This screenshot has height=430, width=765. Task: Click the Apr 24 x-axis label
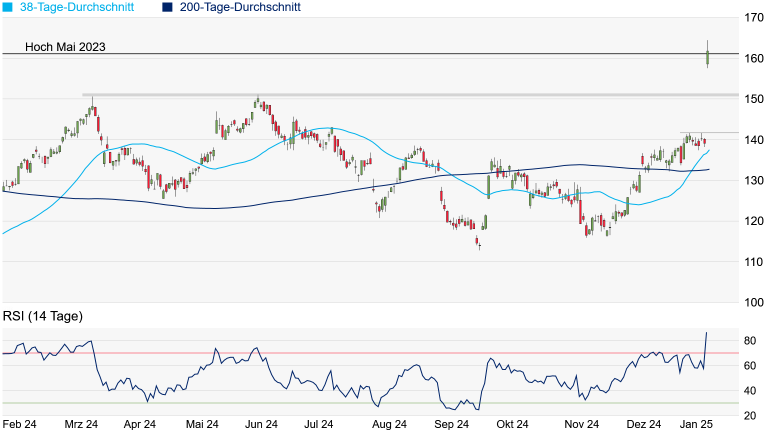point(141,424)
